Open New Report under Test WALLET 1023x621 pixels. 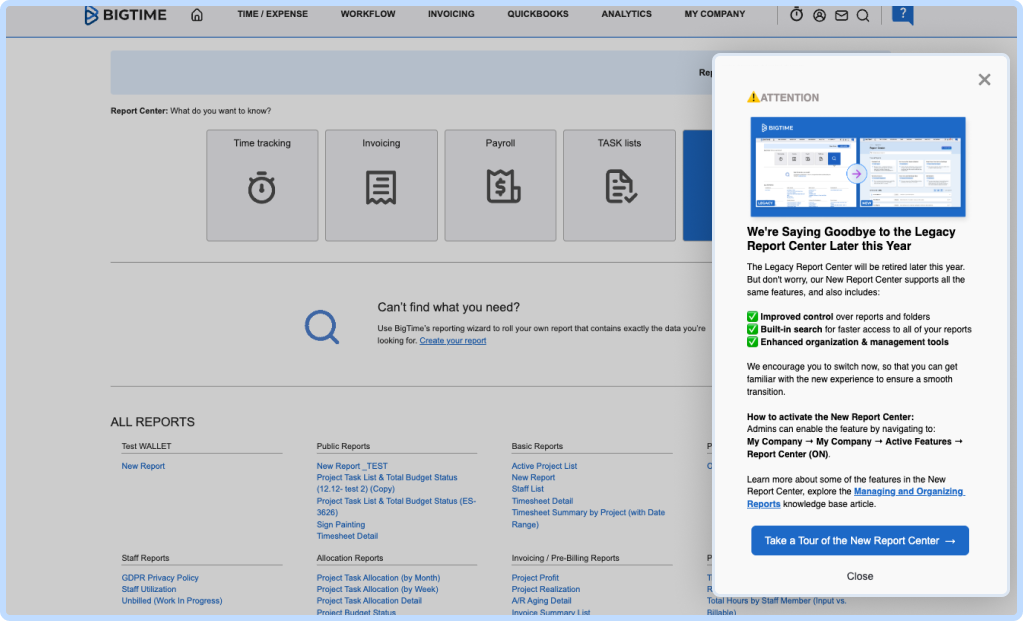click(143, 466)
